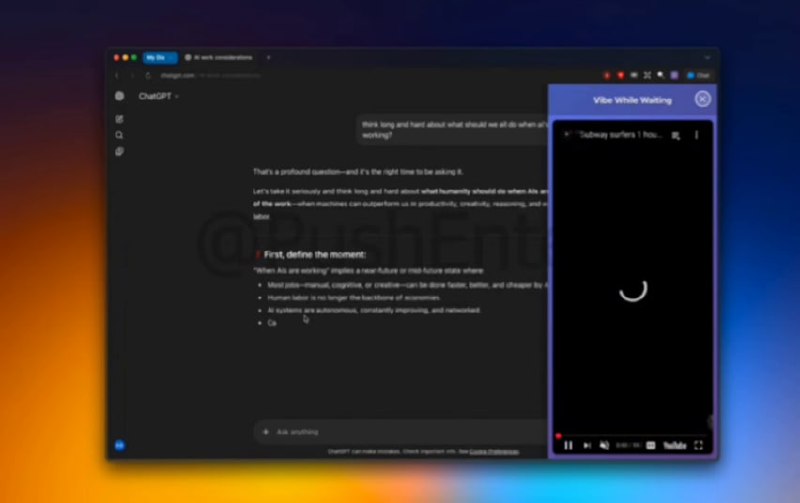Unmute the YouTube video player
The width and height of the screenshot is (800, 503).
(604, 445)
